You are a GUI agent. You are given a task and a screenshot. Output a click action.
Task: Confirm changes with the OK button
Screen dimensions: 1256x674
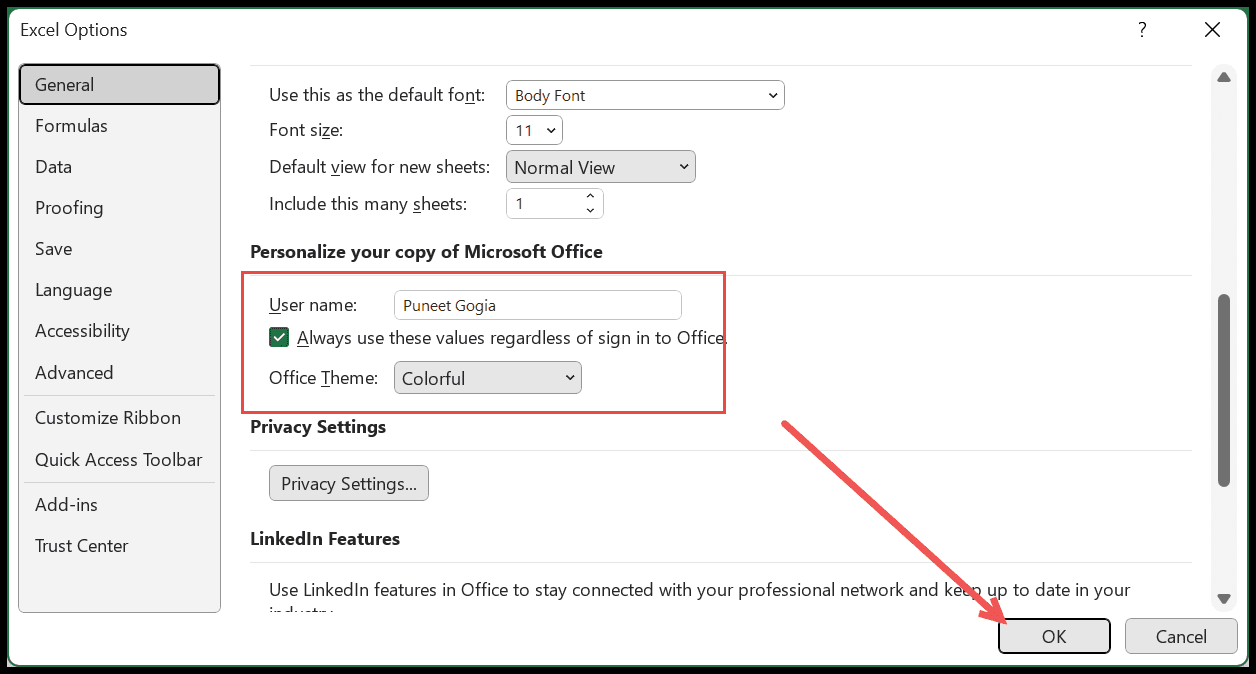(1054, 636)
